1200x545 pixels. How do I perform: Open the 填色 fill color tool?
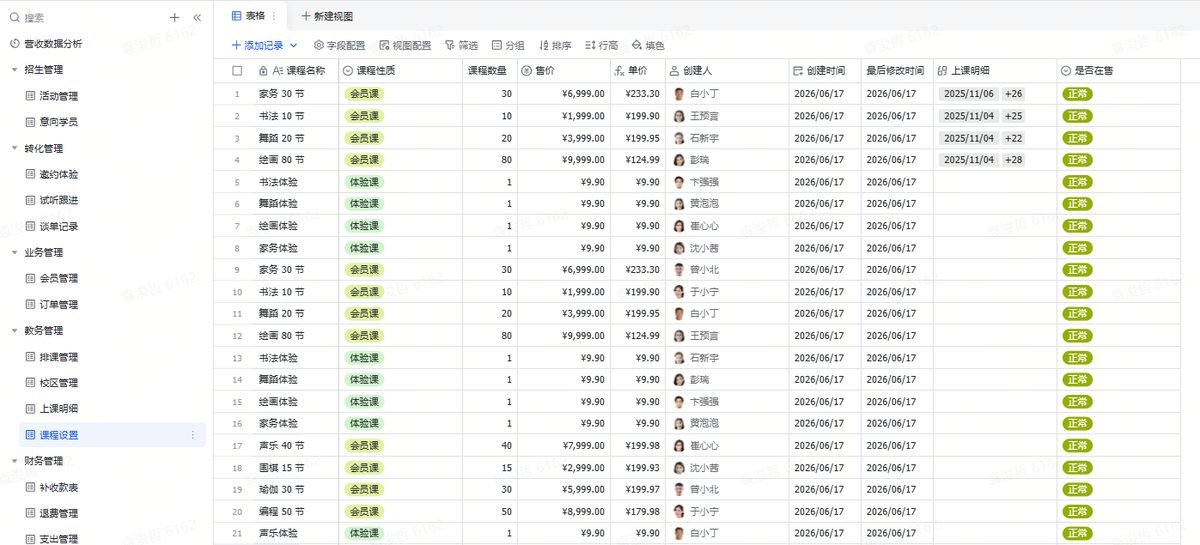(648, 45)
